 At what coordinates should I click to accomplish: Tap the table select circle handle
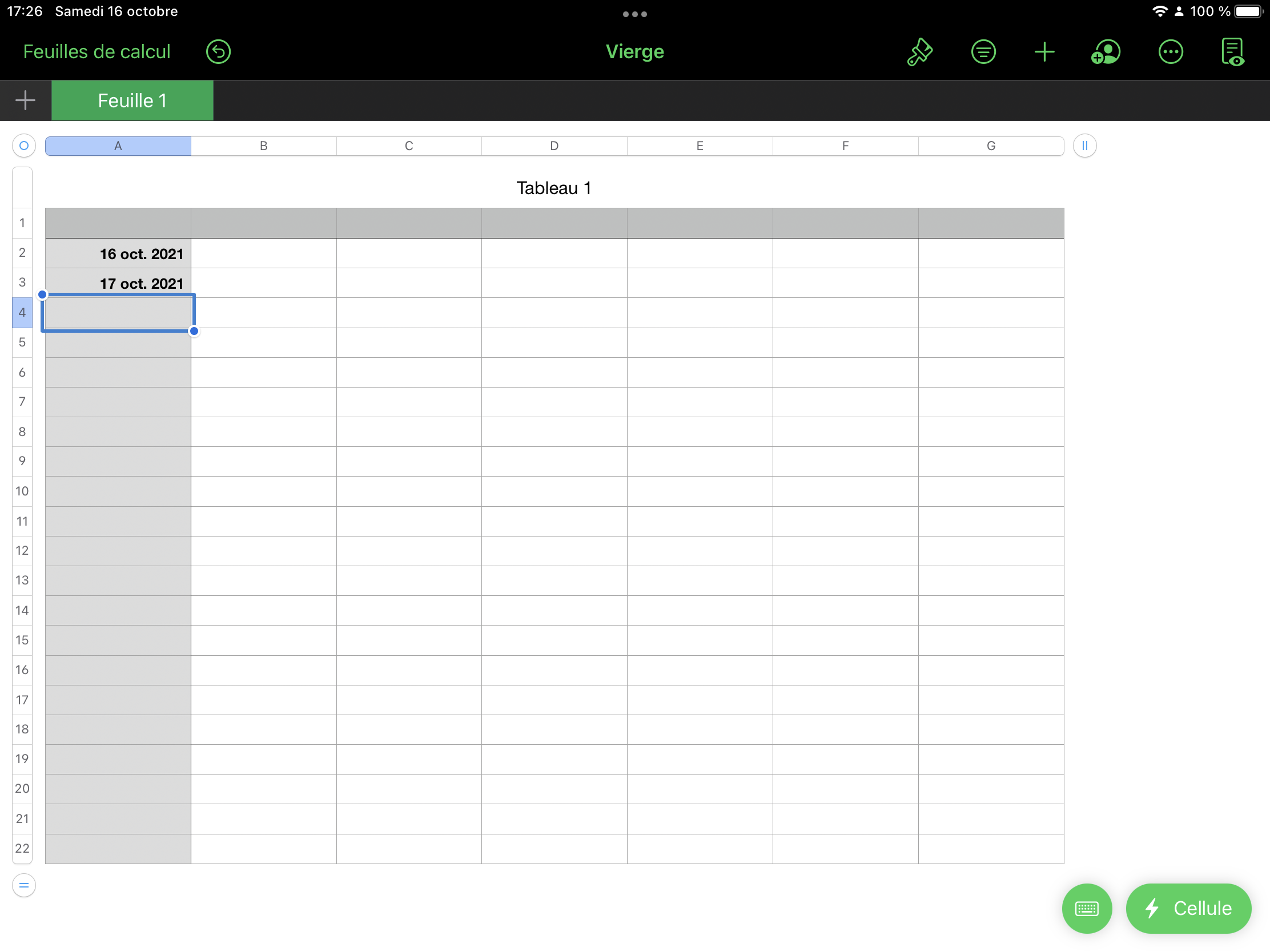(23, 146)
